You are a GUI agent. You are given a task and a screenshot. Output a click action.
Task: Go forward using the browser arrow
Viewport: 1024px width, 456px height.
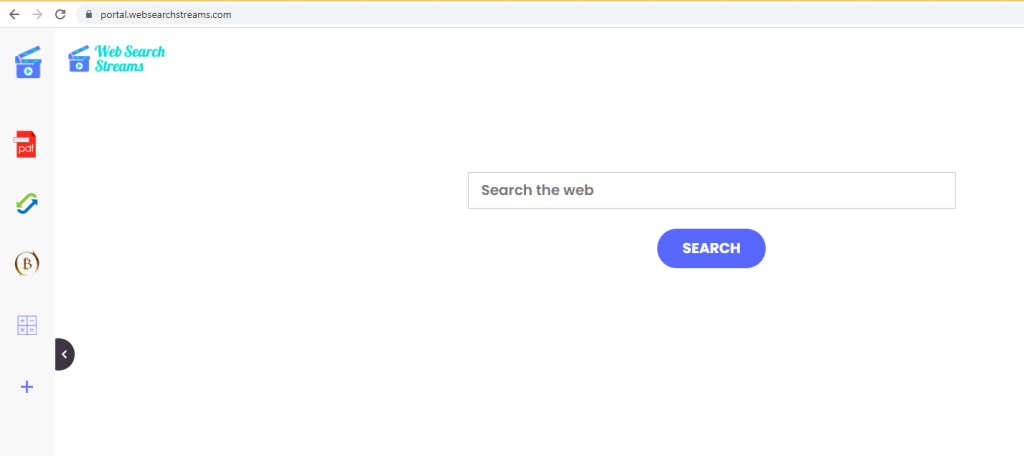pyautogui.click(x=37, y=14)
